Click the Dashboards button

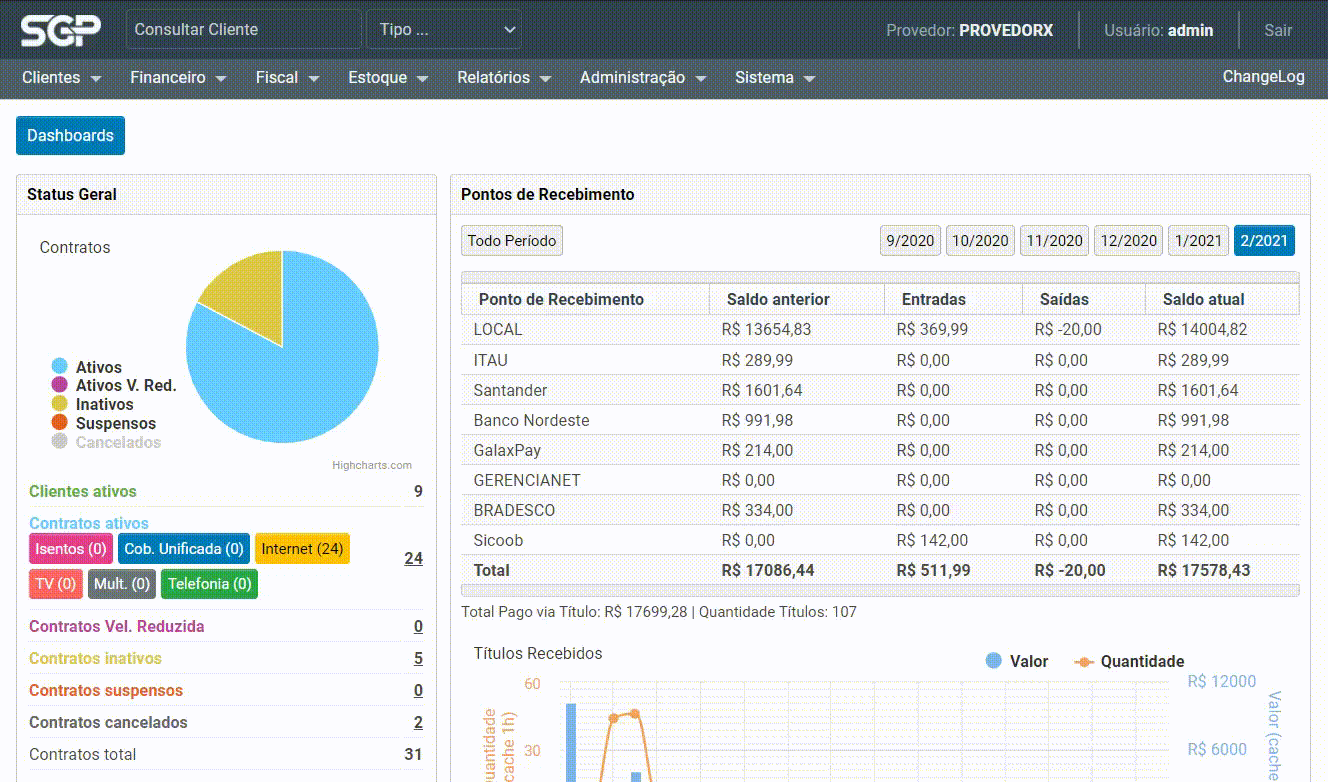click(70, 136)
